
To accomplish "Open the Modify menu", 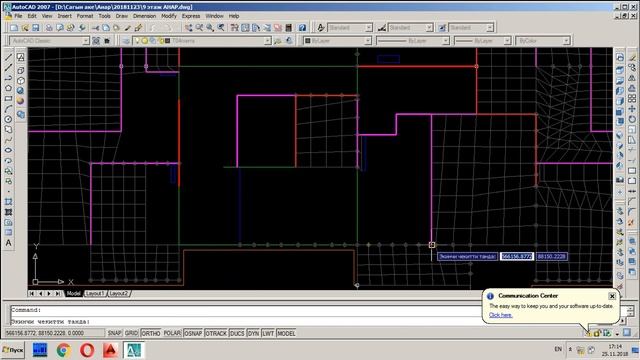I will click(x=169, y=16).
